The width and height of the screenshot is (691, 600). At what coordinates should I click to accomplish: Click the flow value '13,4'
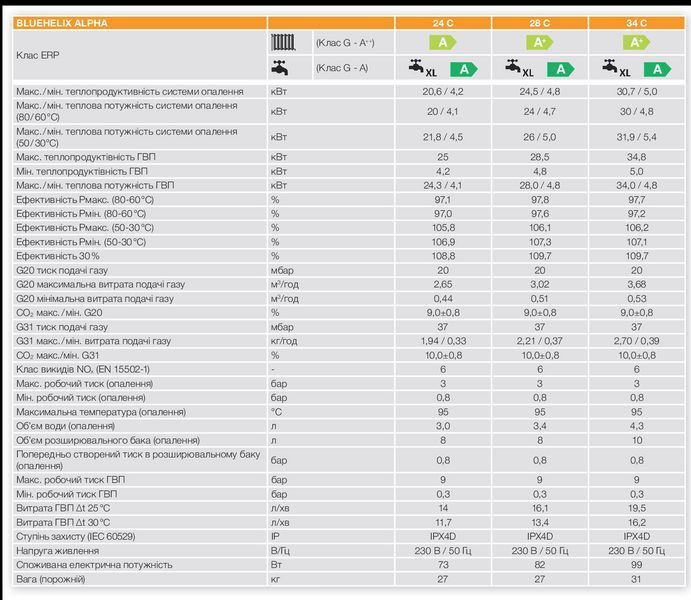540,522
